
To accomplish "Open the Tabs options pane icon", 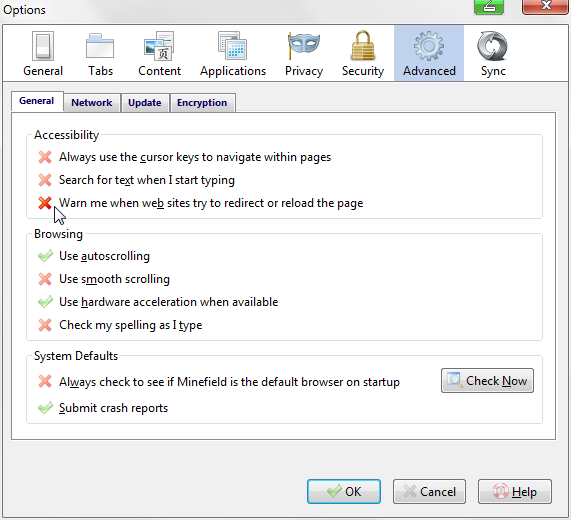I will click(x=100, y=54).
